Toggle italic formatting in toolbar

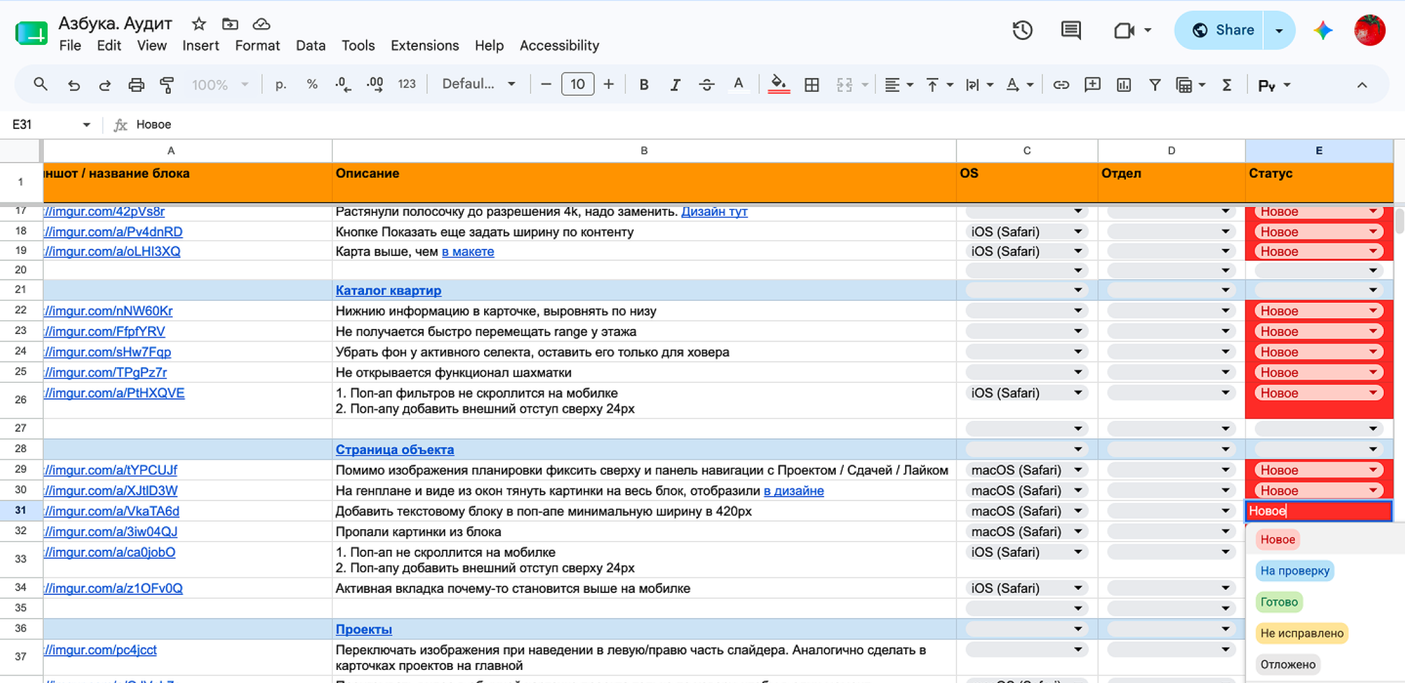point(675,85)
